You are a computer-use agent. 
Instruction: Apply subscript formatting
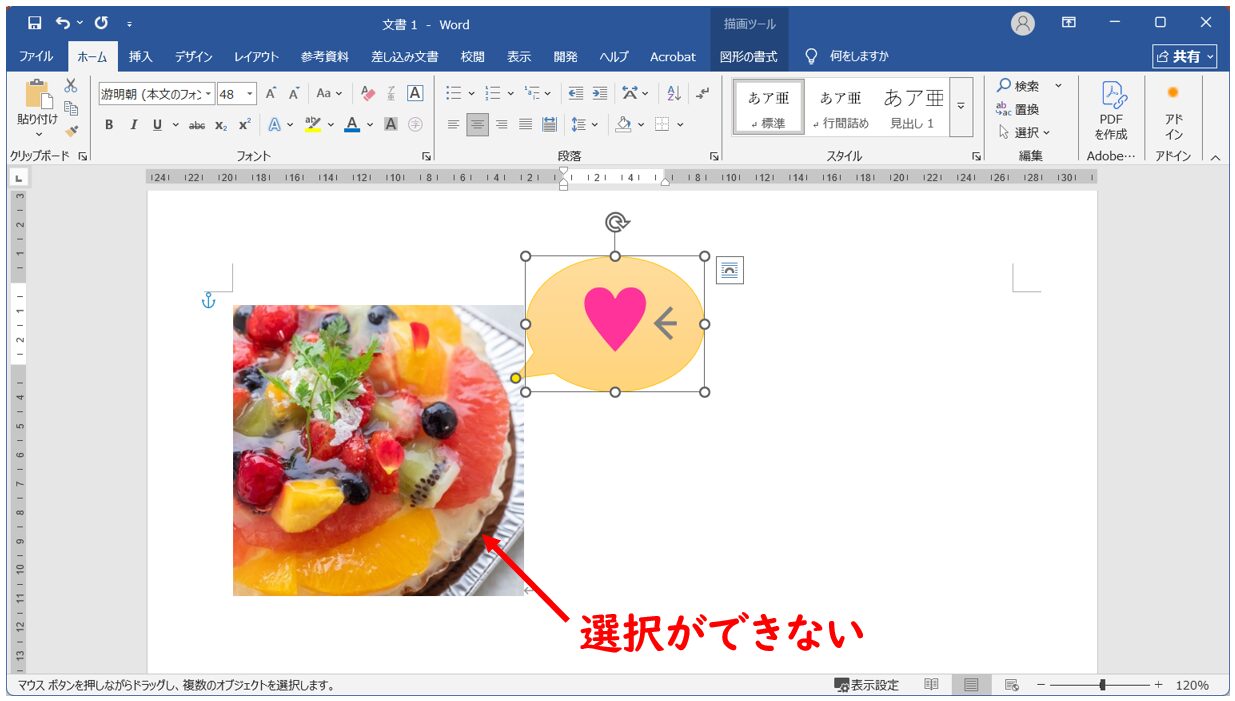tap(221, 125)
